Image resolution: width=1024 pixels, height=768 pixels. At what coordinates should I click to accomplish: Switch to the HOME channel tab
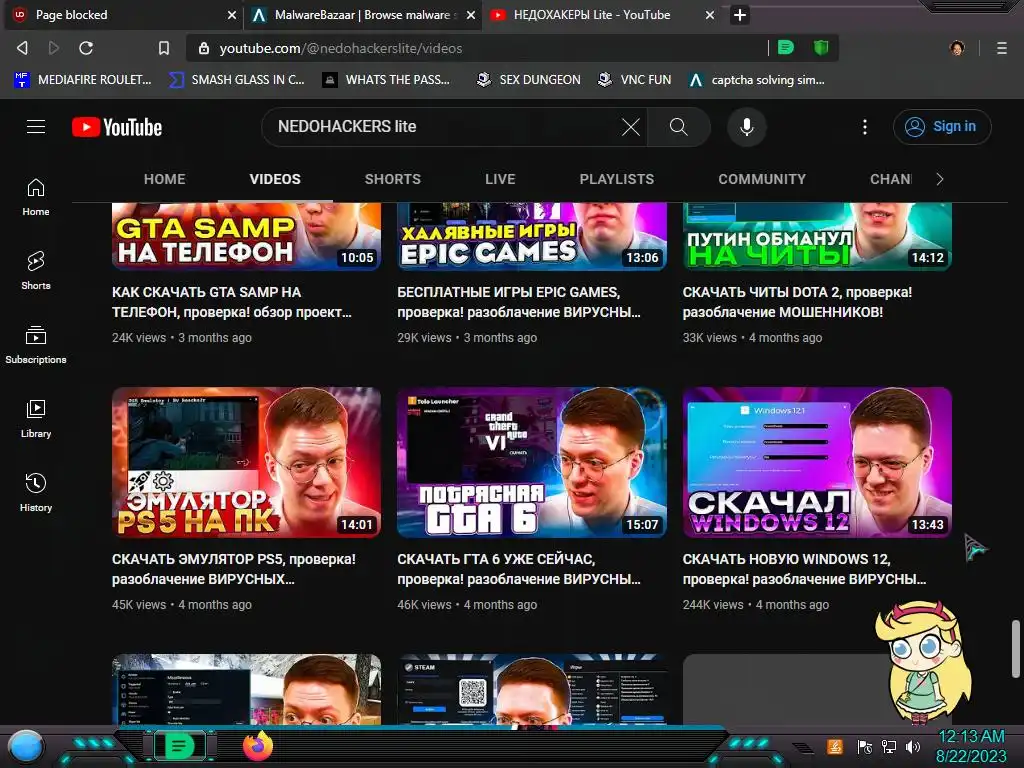(165, 179)
